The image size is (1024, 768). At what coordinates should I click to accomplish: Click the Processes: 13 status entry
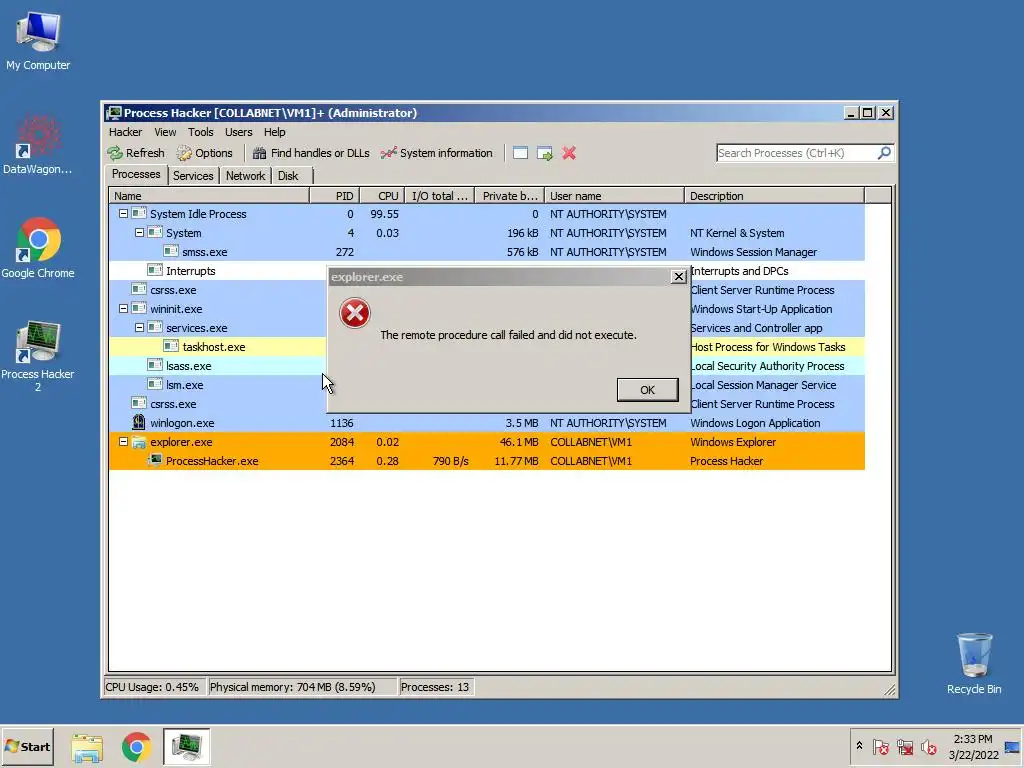pos(435,687)
